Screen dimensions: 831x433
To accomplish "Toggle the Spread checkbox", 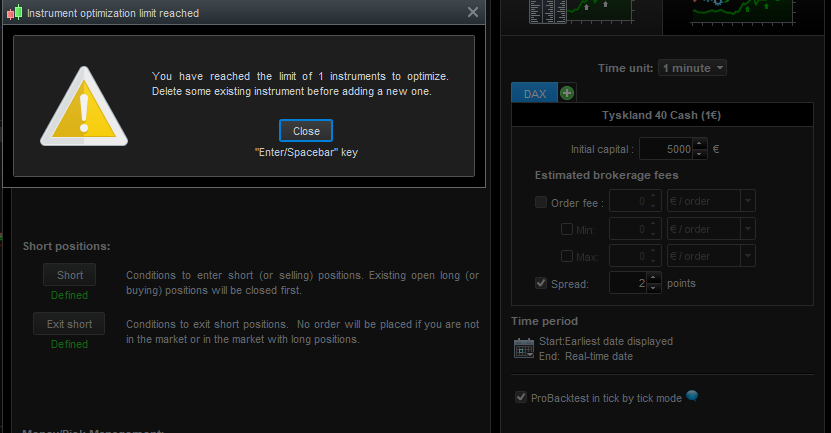I will pos(541,283).
